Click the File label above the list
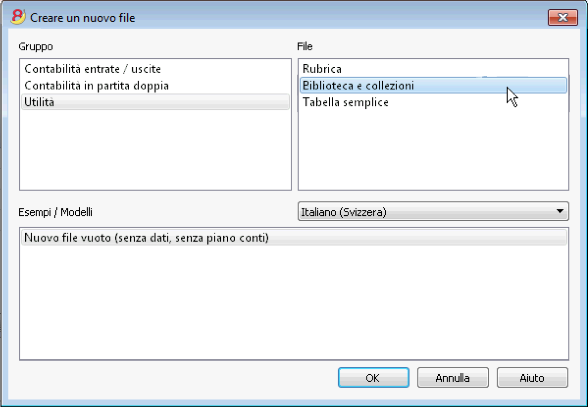The image size is (588, 407). [x=304, y=47]
